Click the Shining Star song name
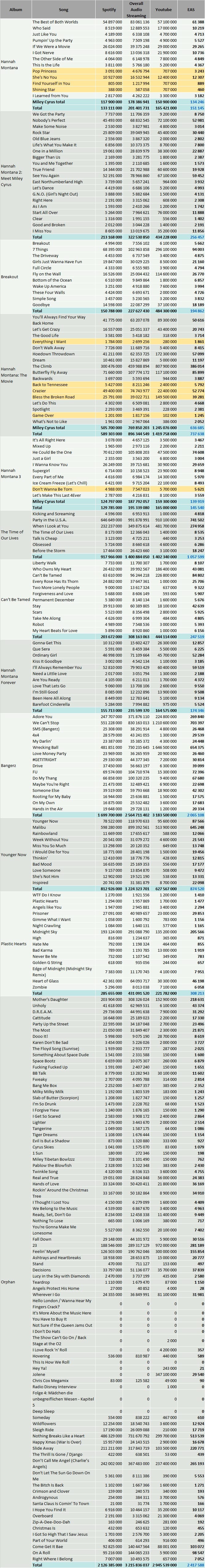The width and height of the screenshot is (205, 1568). pyautogui.click(x=44, y=89)
